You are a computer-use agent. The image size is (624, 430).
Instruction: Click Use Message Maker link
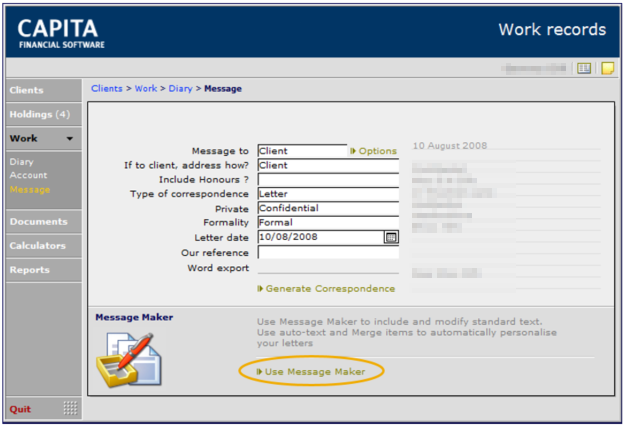coord(311,372)
